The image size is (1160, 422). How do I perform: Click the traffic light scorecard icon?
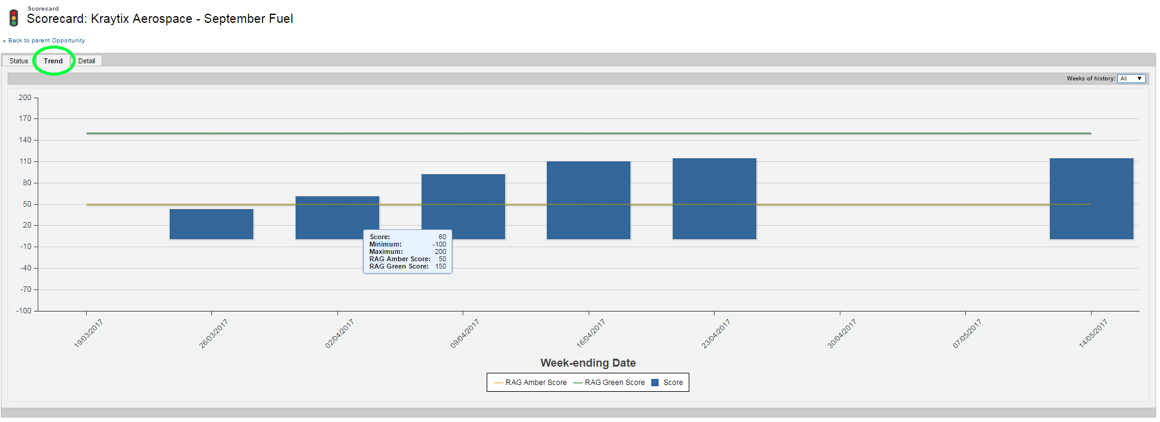pos(13,18)
